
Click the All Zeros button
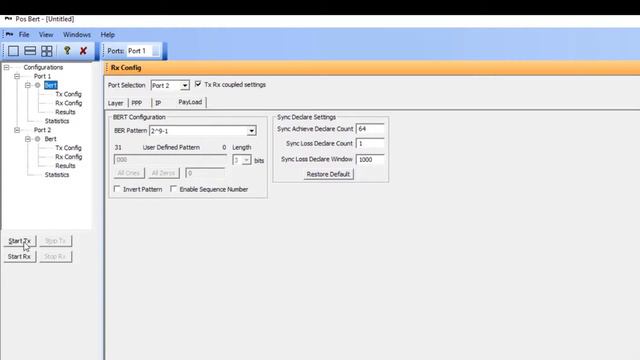163,173
